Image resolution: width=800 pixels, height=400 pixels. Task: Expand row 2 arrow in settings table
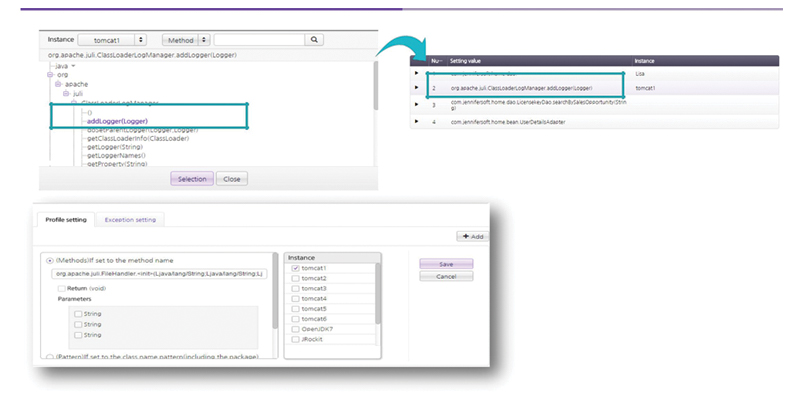point(416,88)
